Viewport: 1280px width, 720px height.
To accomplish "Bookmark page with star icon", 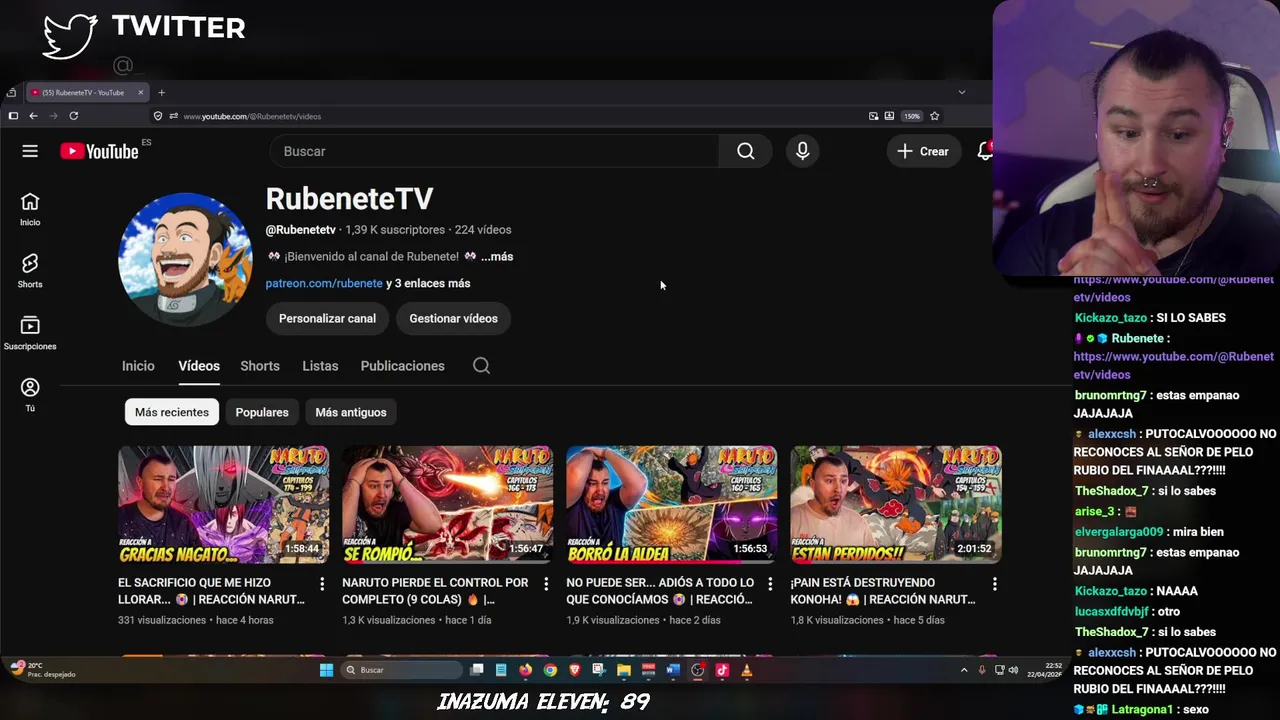I will click(935, 116).
